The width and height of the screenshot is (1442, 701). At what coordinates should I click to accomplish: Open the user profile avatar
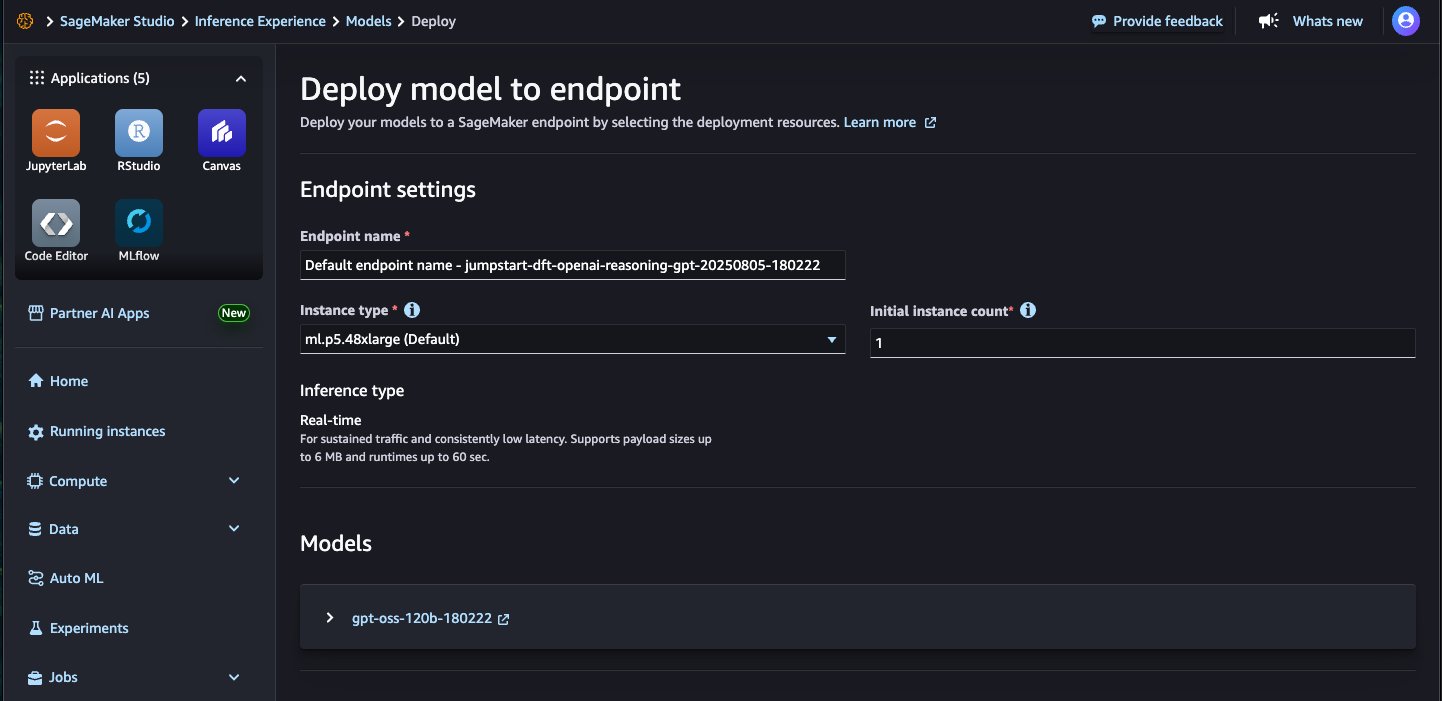pyautogui.click(x=1406, y=21)
